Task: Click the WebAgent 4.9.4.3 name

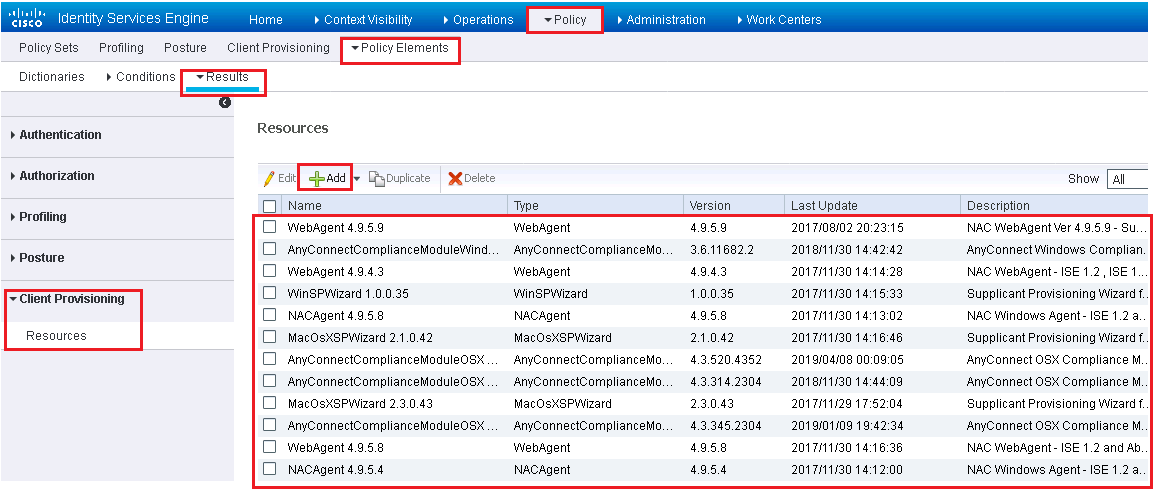Action: tap(336, 272)
